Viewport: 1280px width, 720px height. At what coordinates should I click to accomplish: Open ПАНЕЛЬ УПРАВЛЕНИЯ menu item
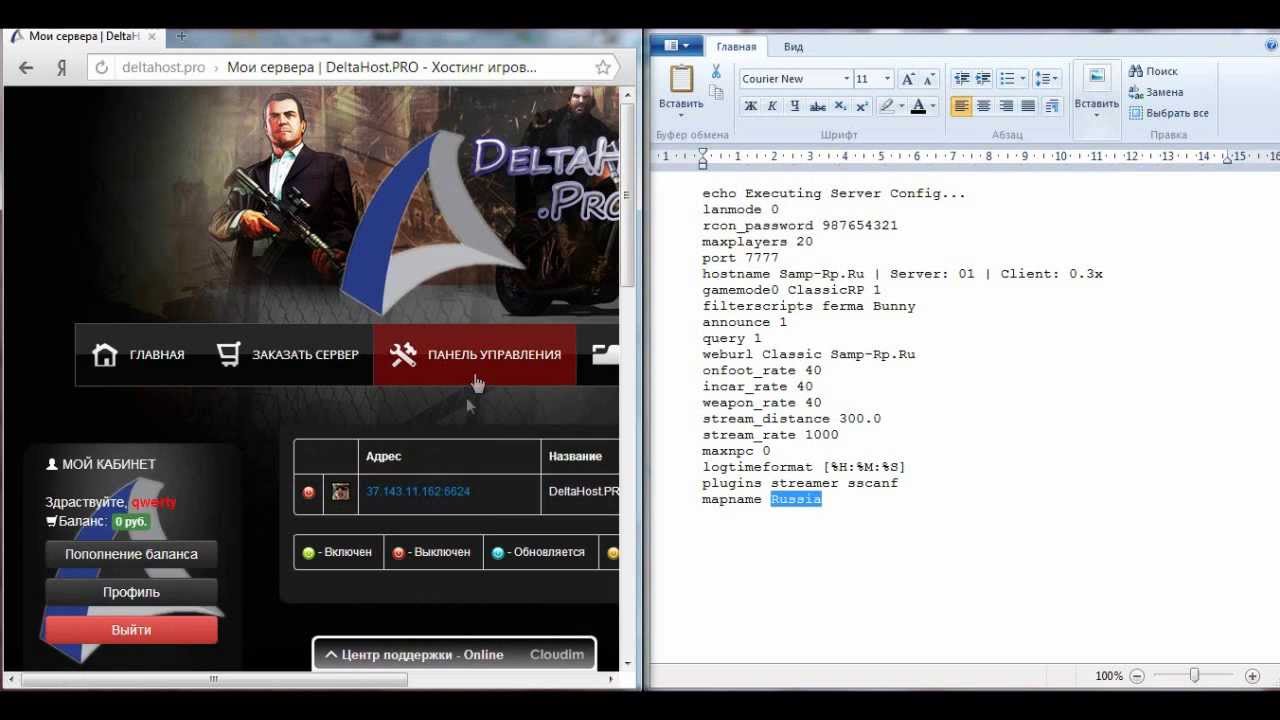475,355
